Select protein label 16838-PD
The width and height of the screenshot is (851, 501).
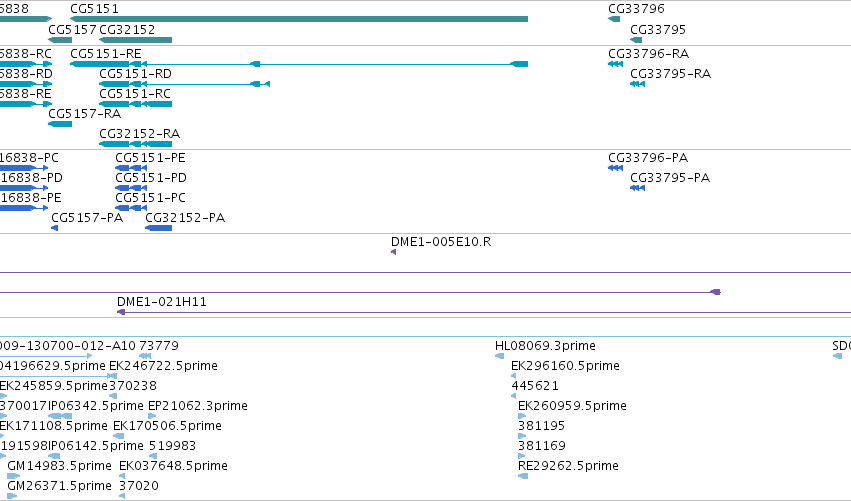coord(31,178)
